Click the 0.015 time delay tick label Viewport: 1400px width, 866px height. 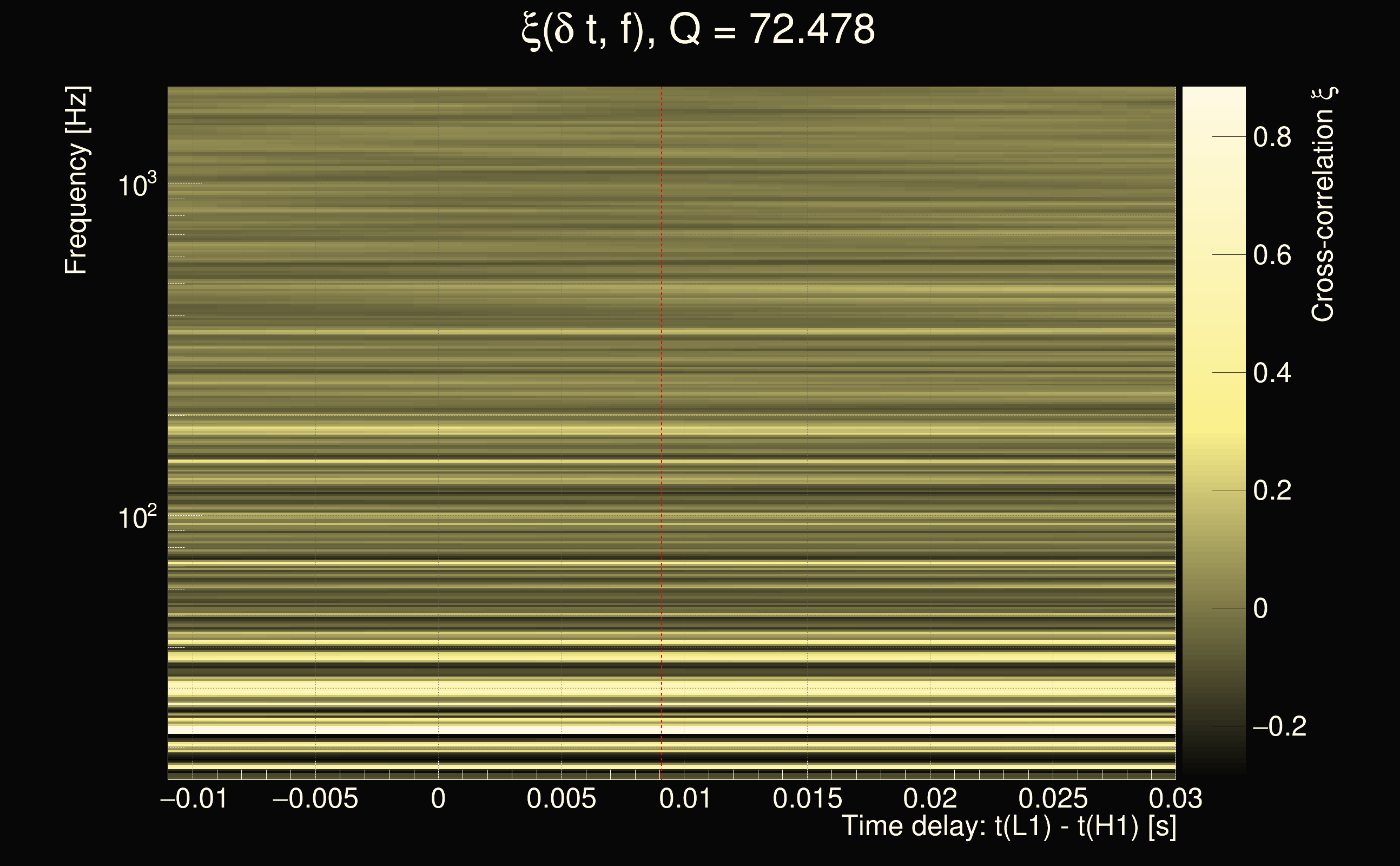(x=807, y=798)
